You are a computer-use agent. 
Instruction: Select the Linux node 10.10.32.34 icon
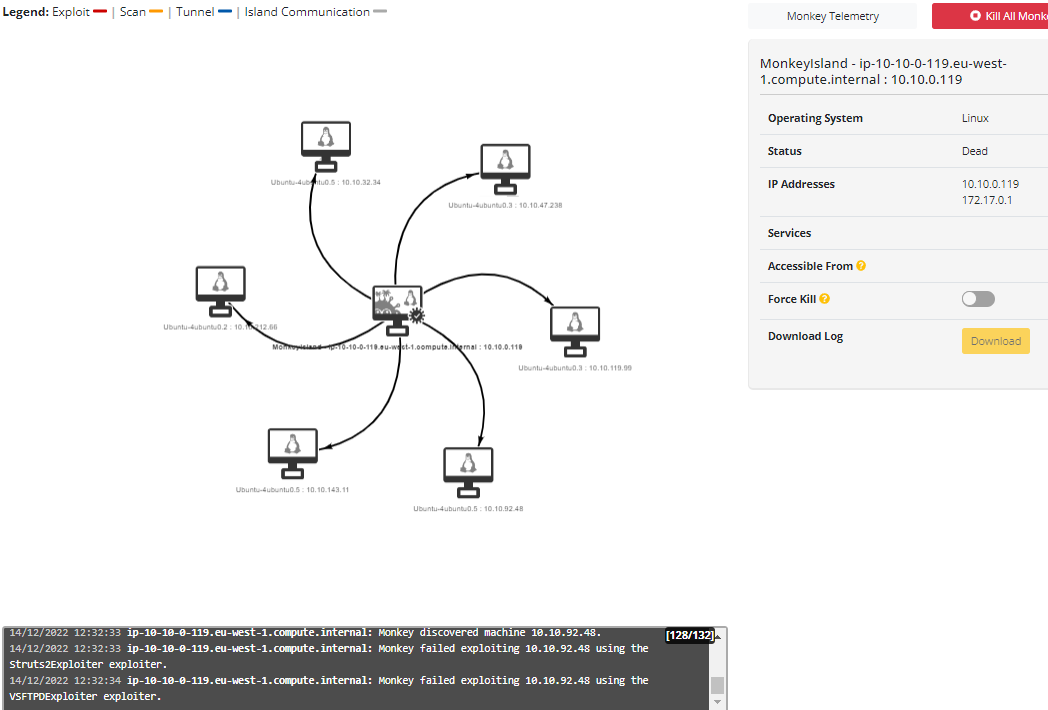tap(325, 147)
